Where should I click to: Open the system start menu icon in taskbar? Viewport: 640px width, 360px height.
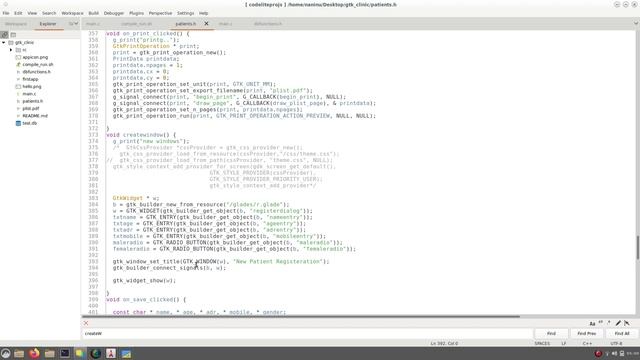[x=6, y=353]
